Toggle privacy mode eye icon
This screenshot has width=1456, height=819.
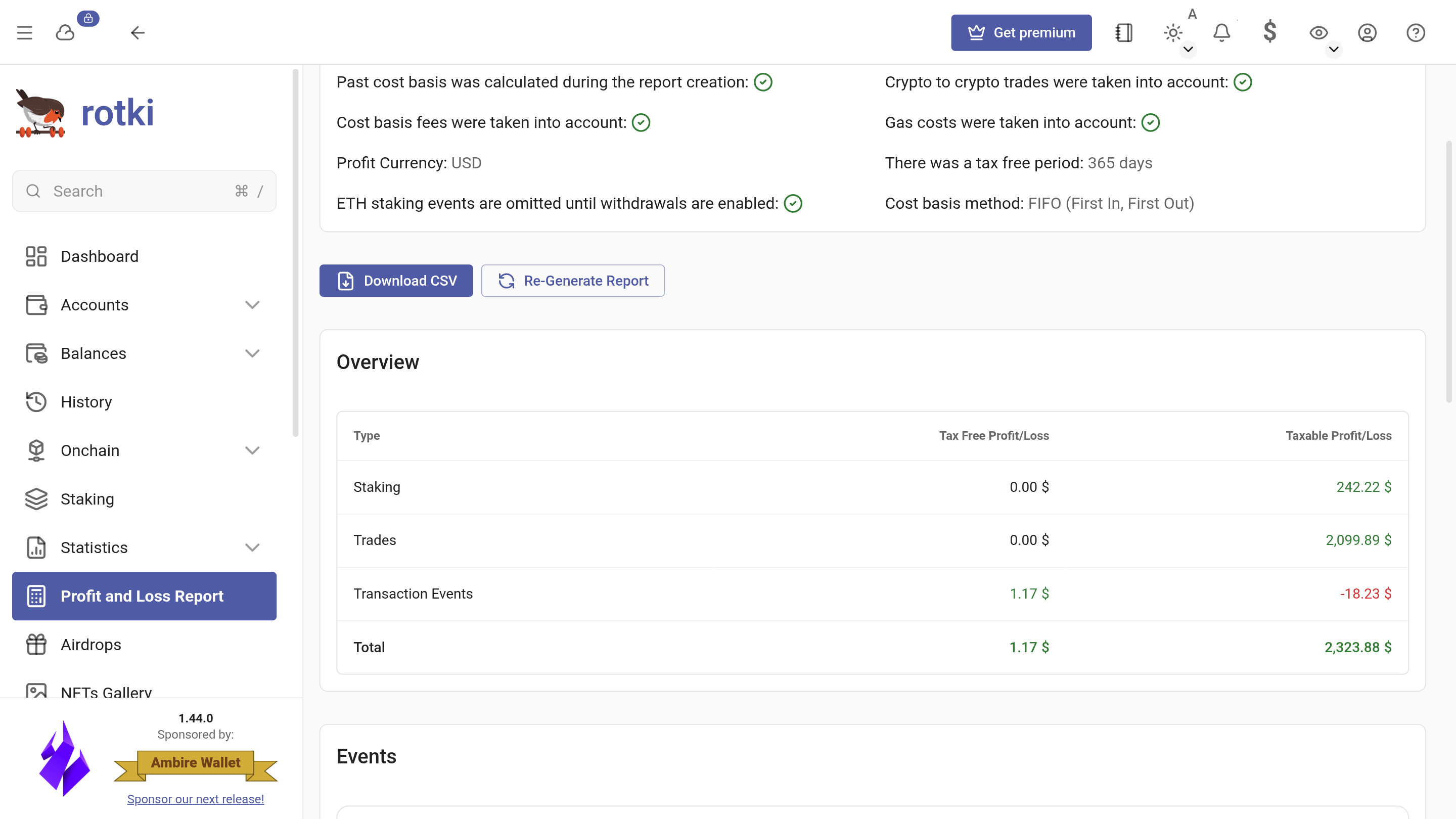tap(1318, 33)
